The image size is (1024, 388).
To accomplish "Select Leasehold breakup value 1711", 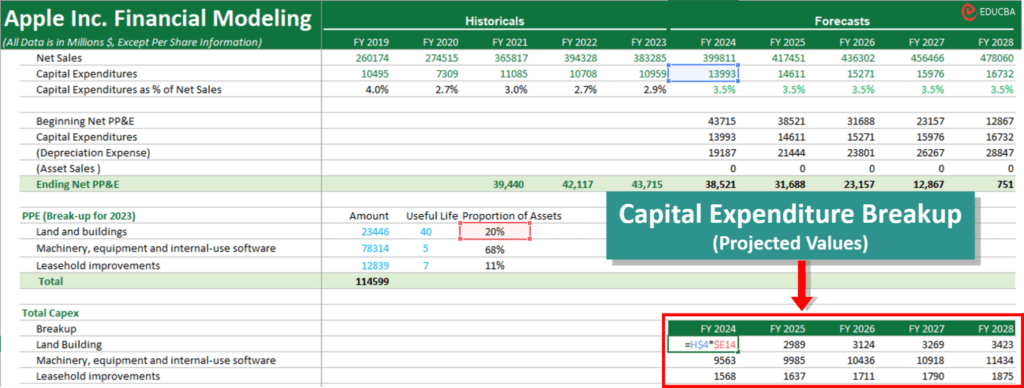I will 863,376.
